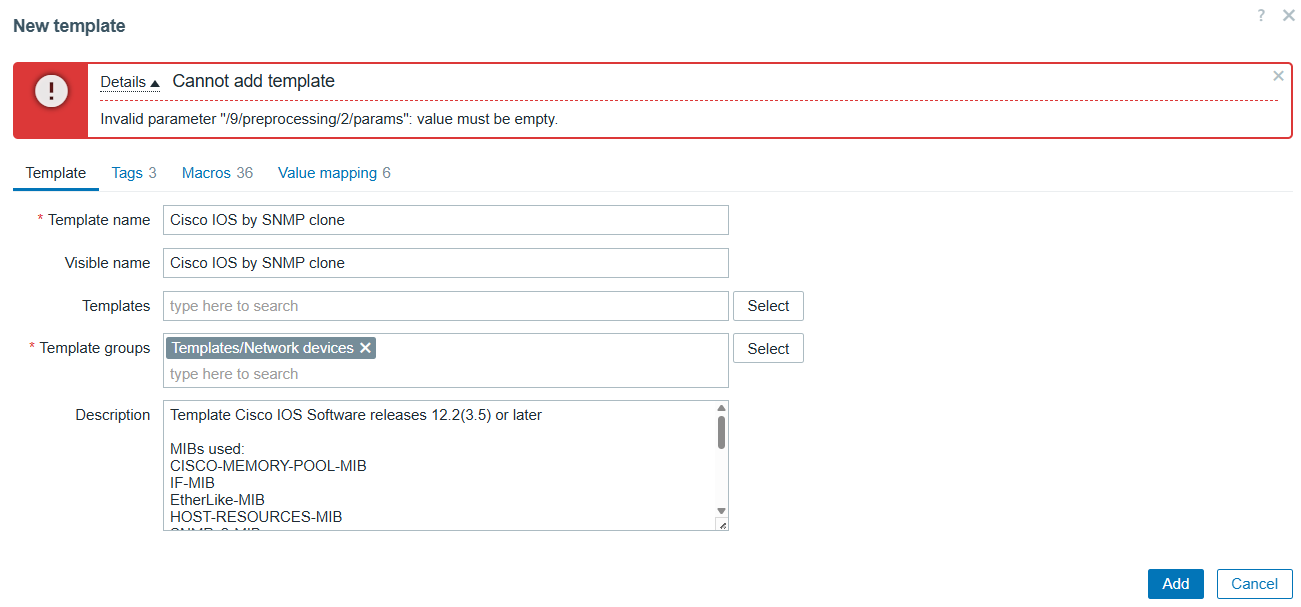Open the help question mark icon
The height and width of the screenshot is (607, 1301).
pyautogui.click(x=1262, y=16)
